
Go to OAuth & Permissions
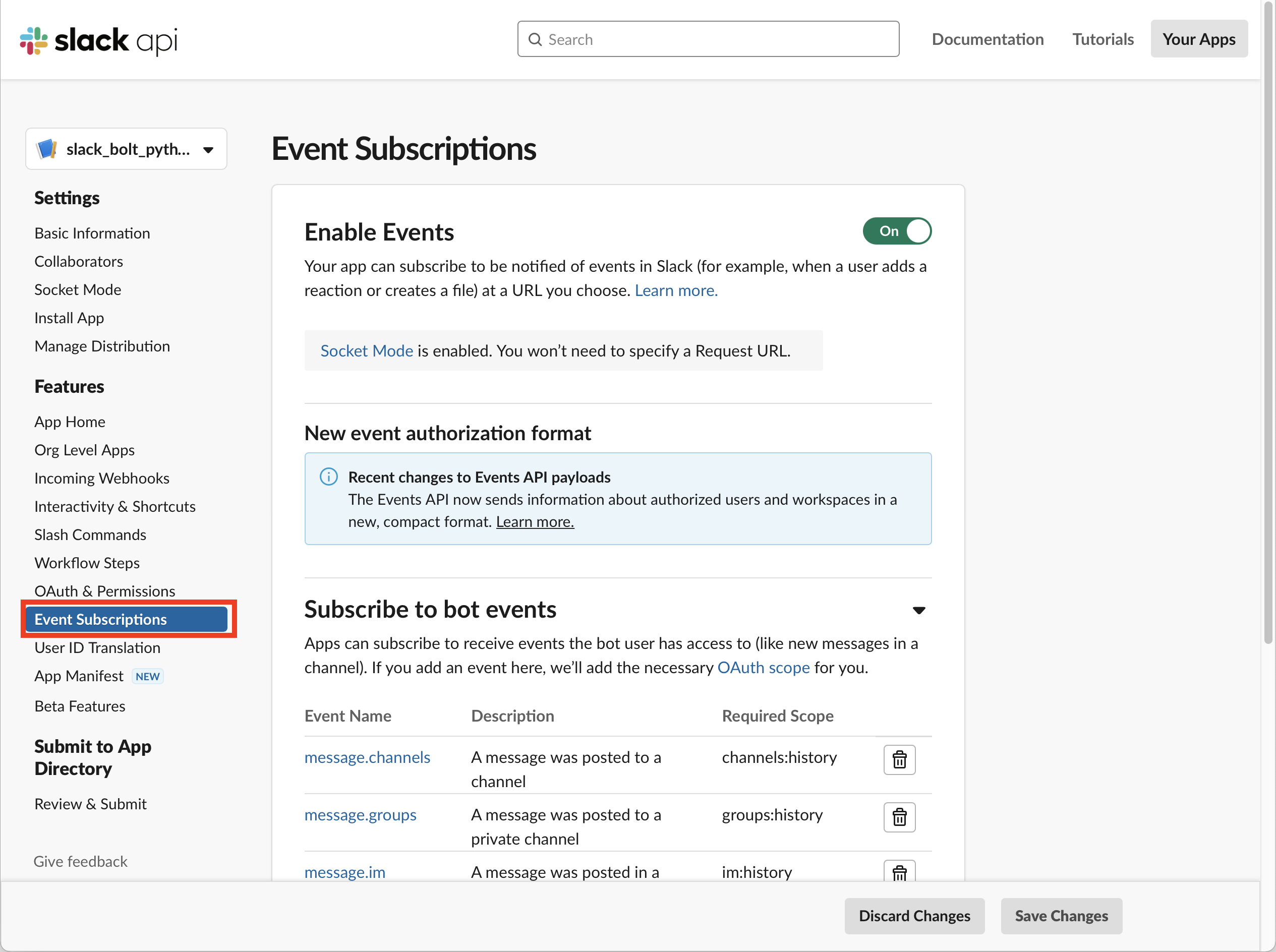[105, 591]
